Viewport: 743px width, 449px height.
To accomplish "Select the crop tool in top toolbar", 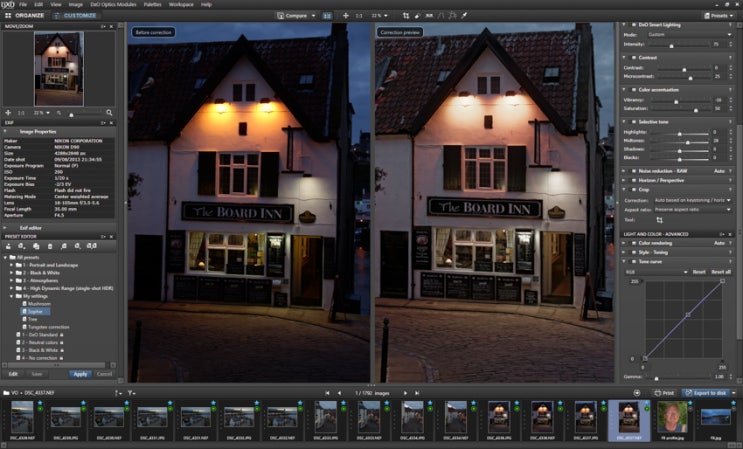I will tap(406, 16).
